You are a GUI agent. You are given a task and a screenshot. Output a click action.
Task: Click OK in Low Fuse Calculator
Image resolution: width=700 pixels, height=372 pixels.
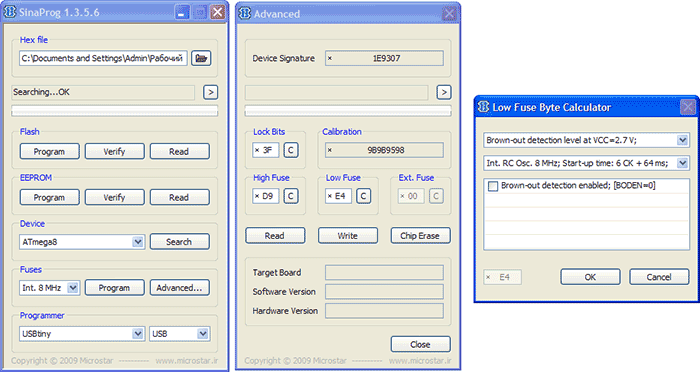point(590,277)
